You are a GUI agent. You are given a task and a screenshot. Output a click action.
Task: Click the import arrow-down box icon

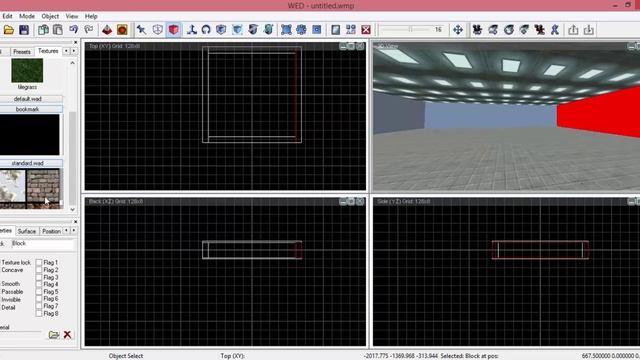pos(589,30)
